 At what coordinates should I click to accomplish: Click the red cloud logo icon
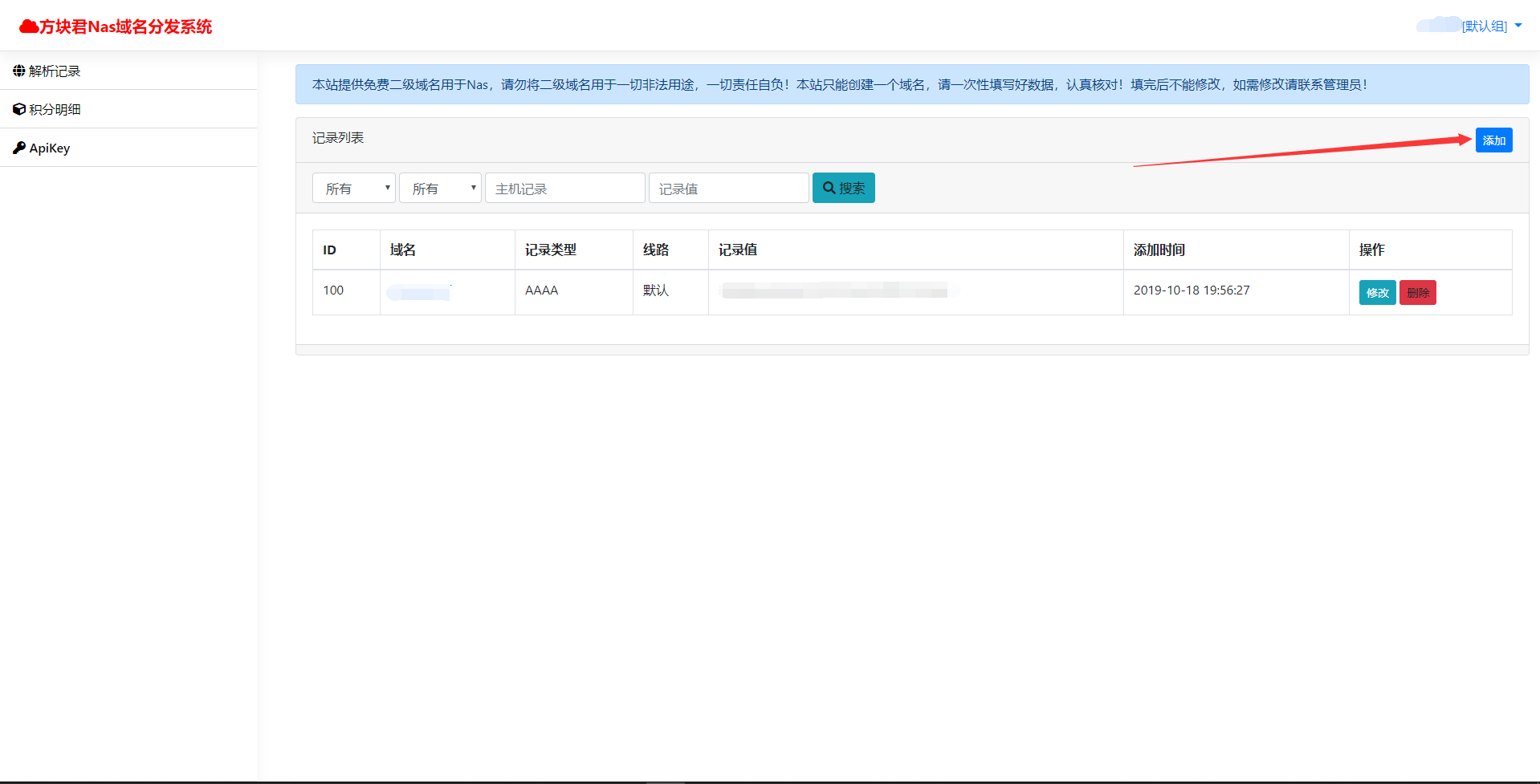click(x=29, y=27)
